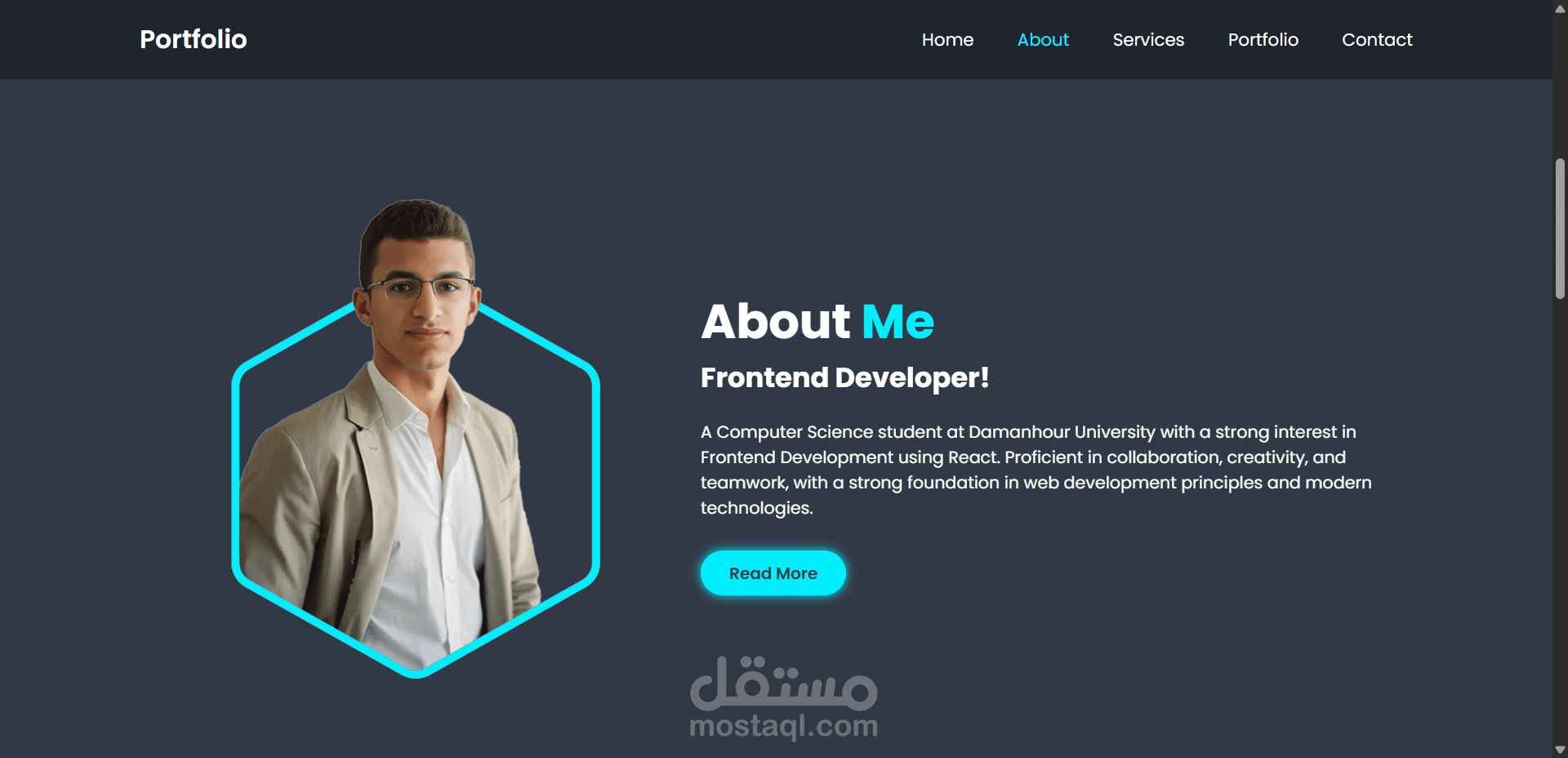Click the bio paragraph mentioning Damanhour University

coord(1036,470)
